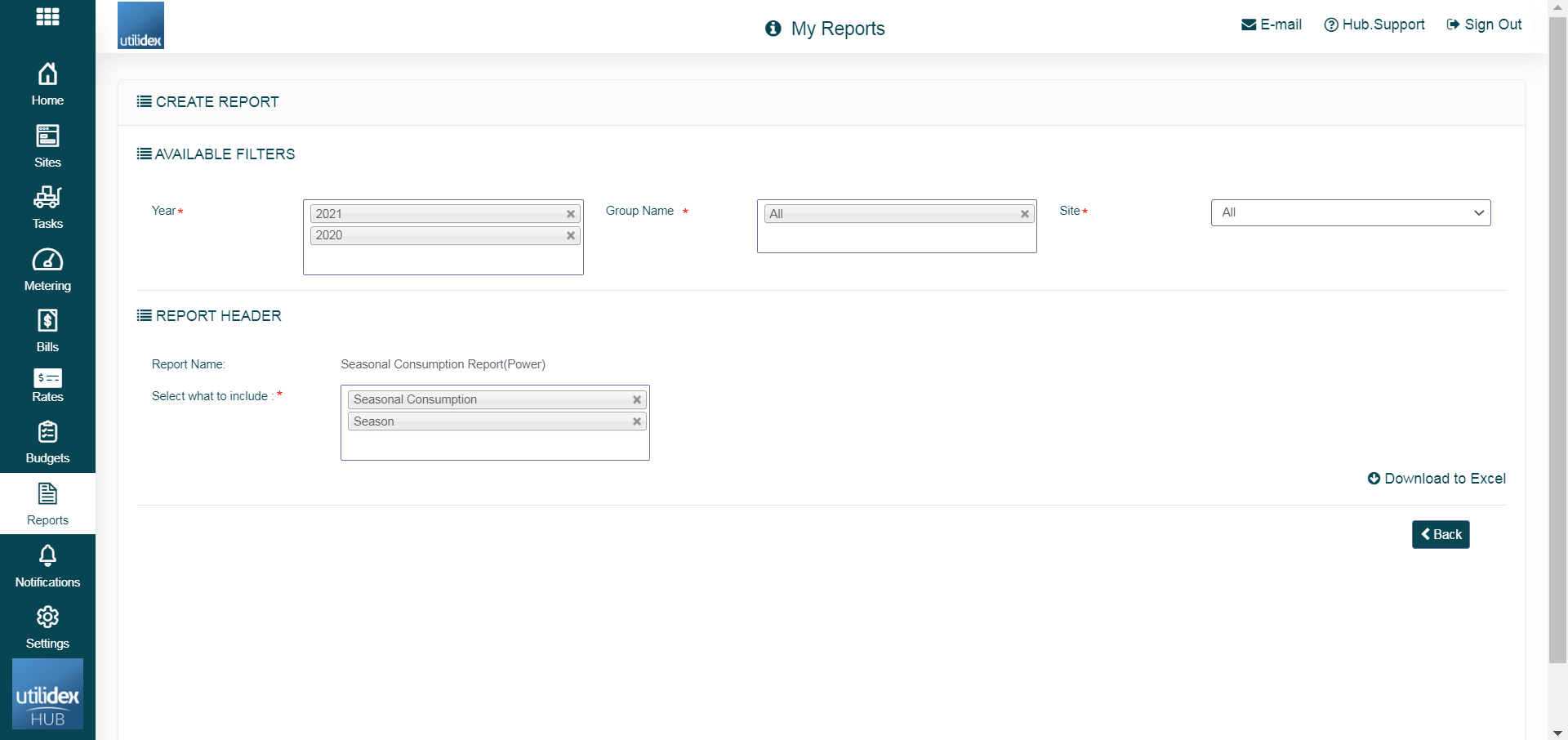This screenshot has height=740, width=1568.
Task: Remove Season from include list
Action: [637, 421]
